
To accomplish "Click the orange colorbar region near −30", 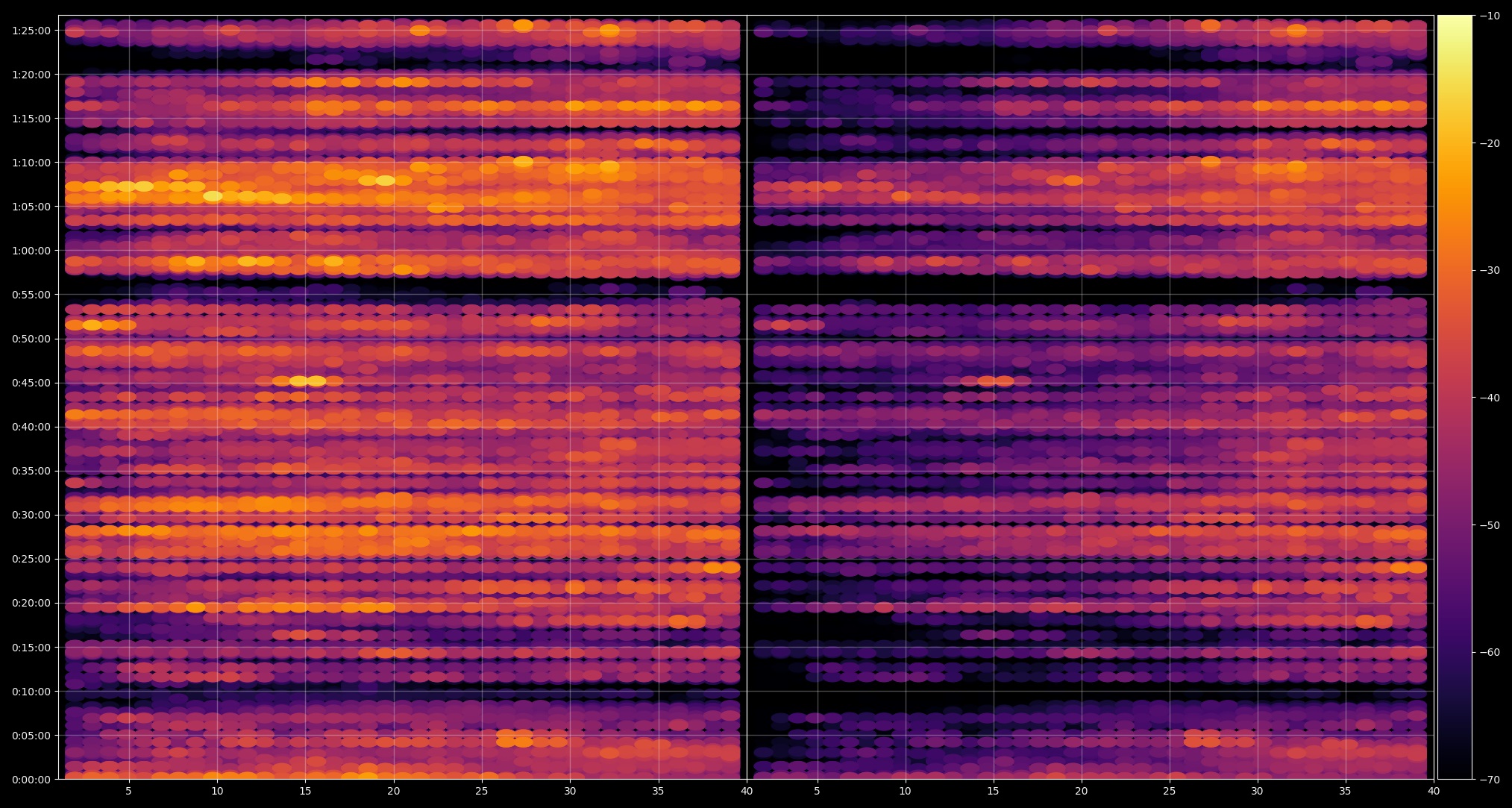I will [x=1454, y=270].
